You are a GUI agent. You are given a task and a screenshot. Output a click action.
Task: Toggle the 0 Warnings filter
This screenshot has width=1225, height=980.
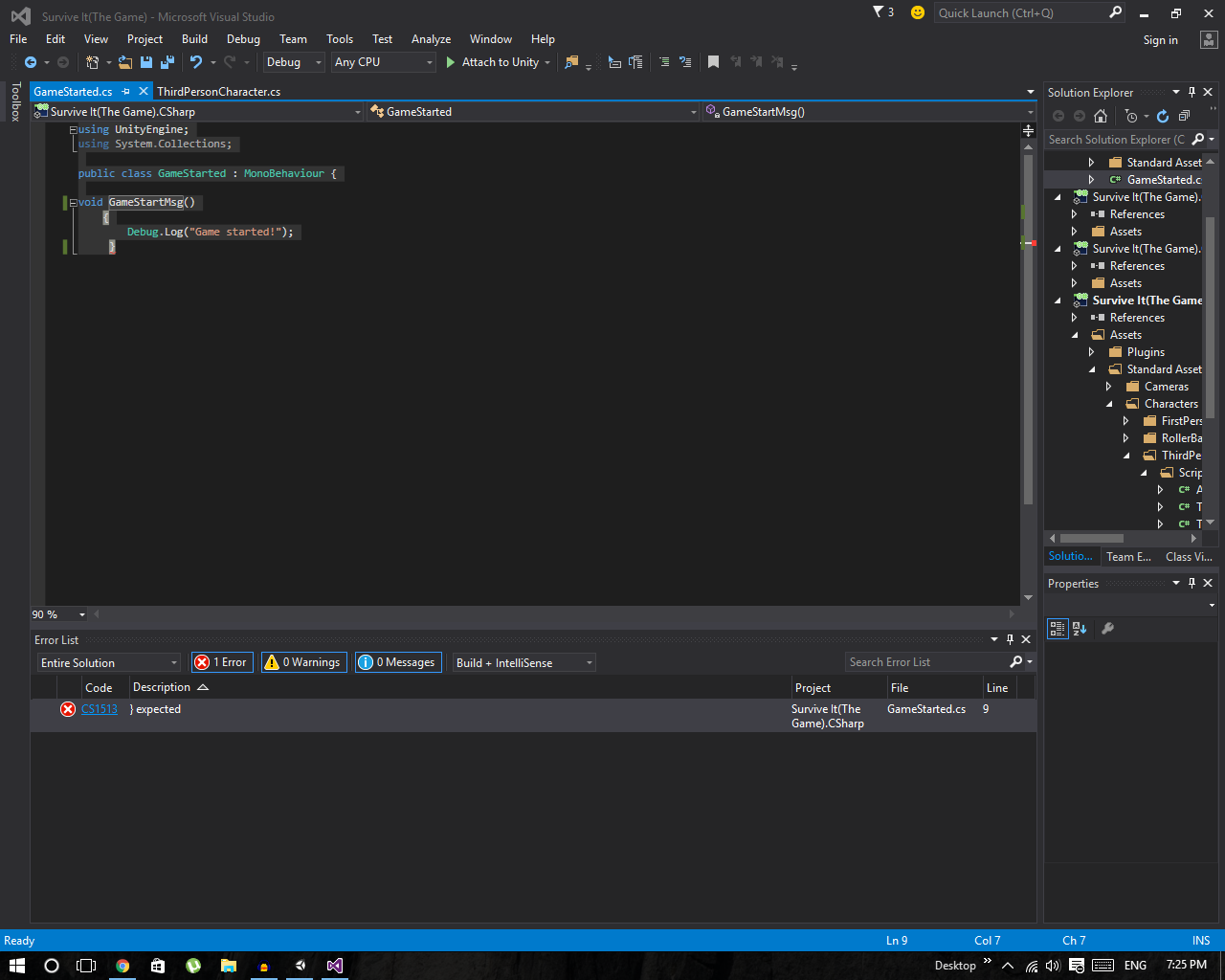(x=304, y=662)
